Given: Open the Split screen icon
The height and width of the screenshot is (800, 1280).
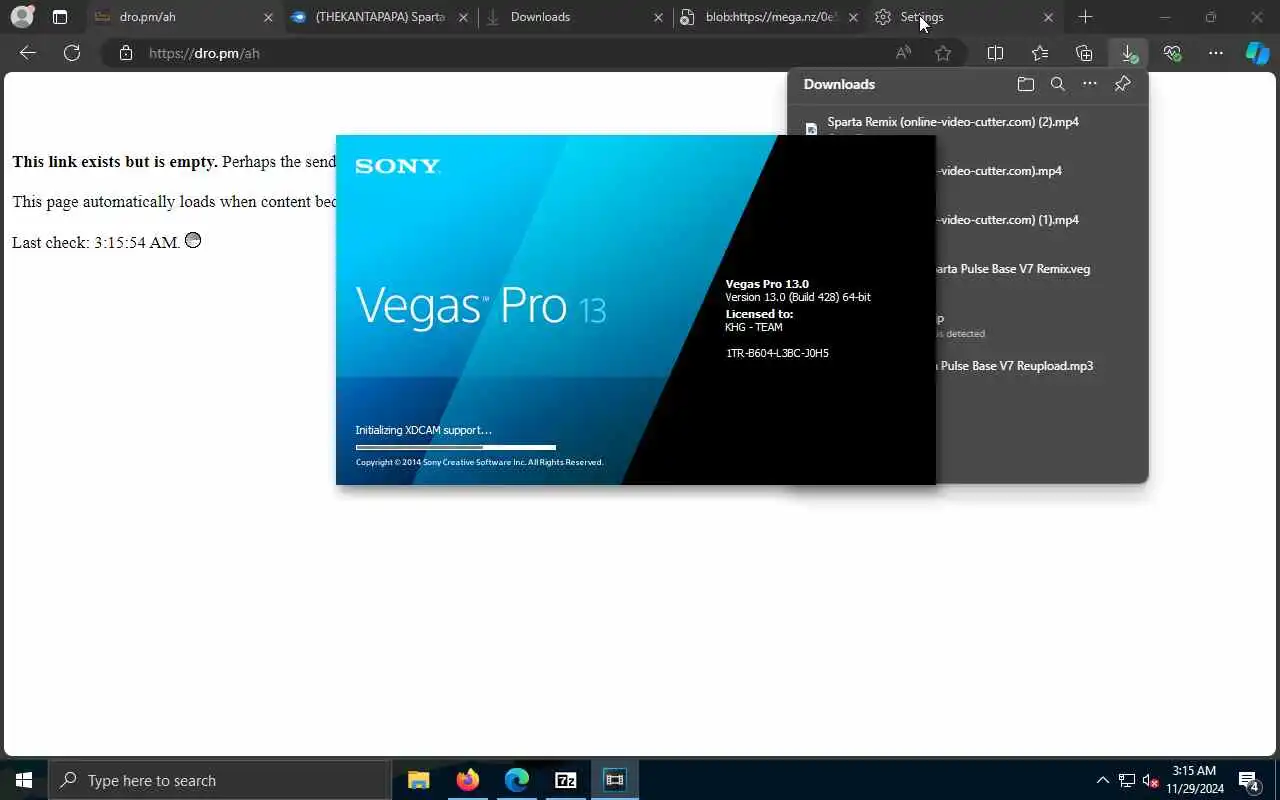Looking at the screenshot, I should point(996,53).
